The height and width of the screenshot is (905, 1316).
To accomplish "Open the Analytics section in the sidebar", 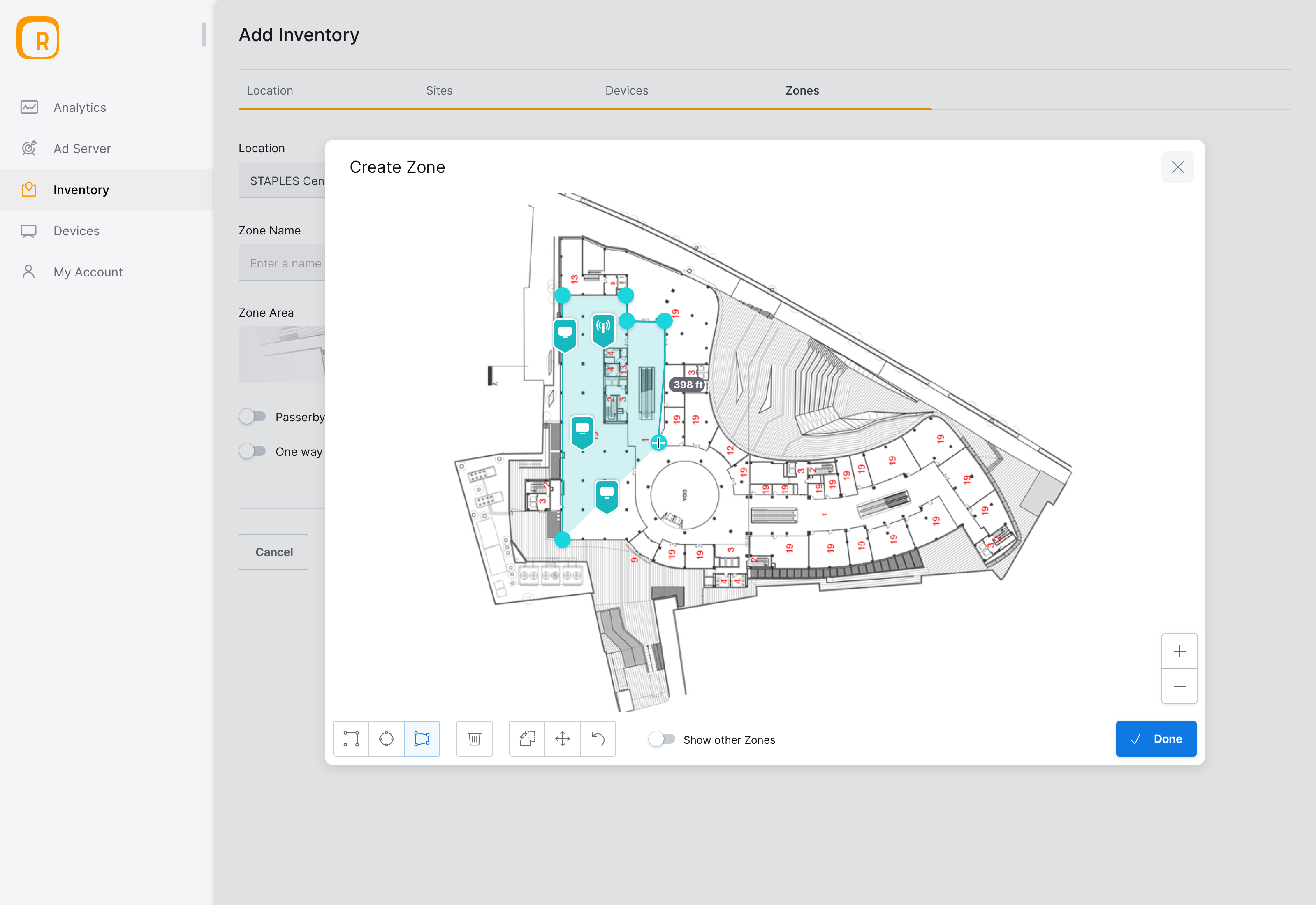I will tap(80, 107).
